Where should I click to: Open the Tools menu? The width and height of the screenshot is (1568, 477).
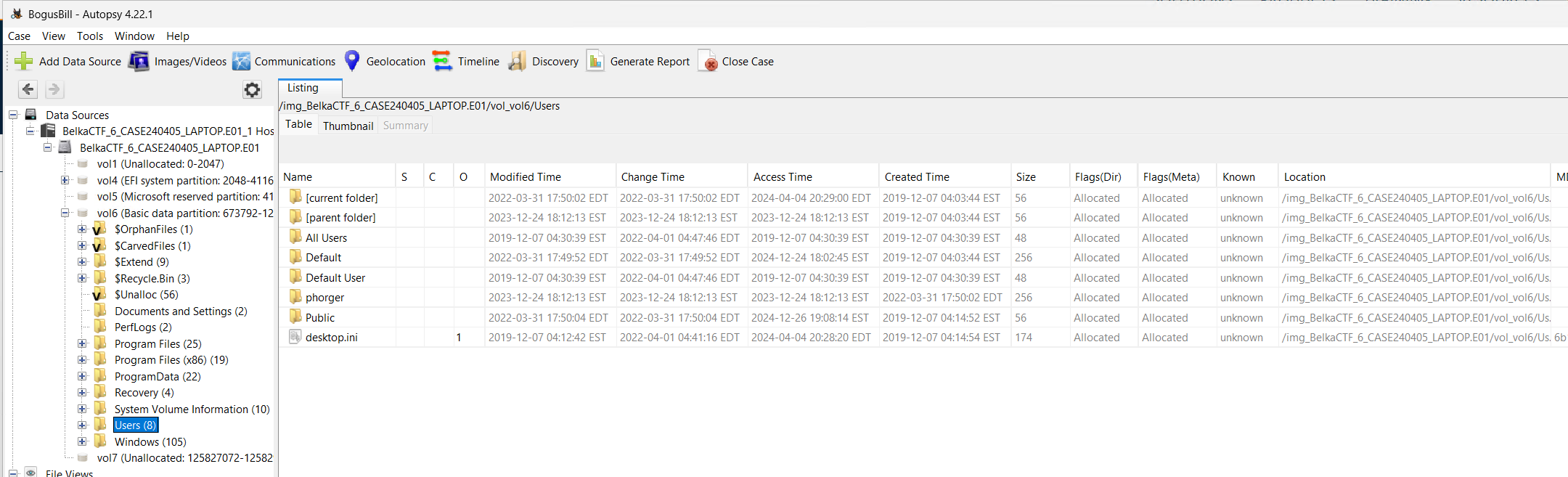[x=90, y=36]
